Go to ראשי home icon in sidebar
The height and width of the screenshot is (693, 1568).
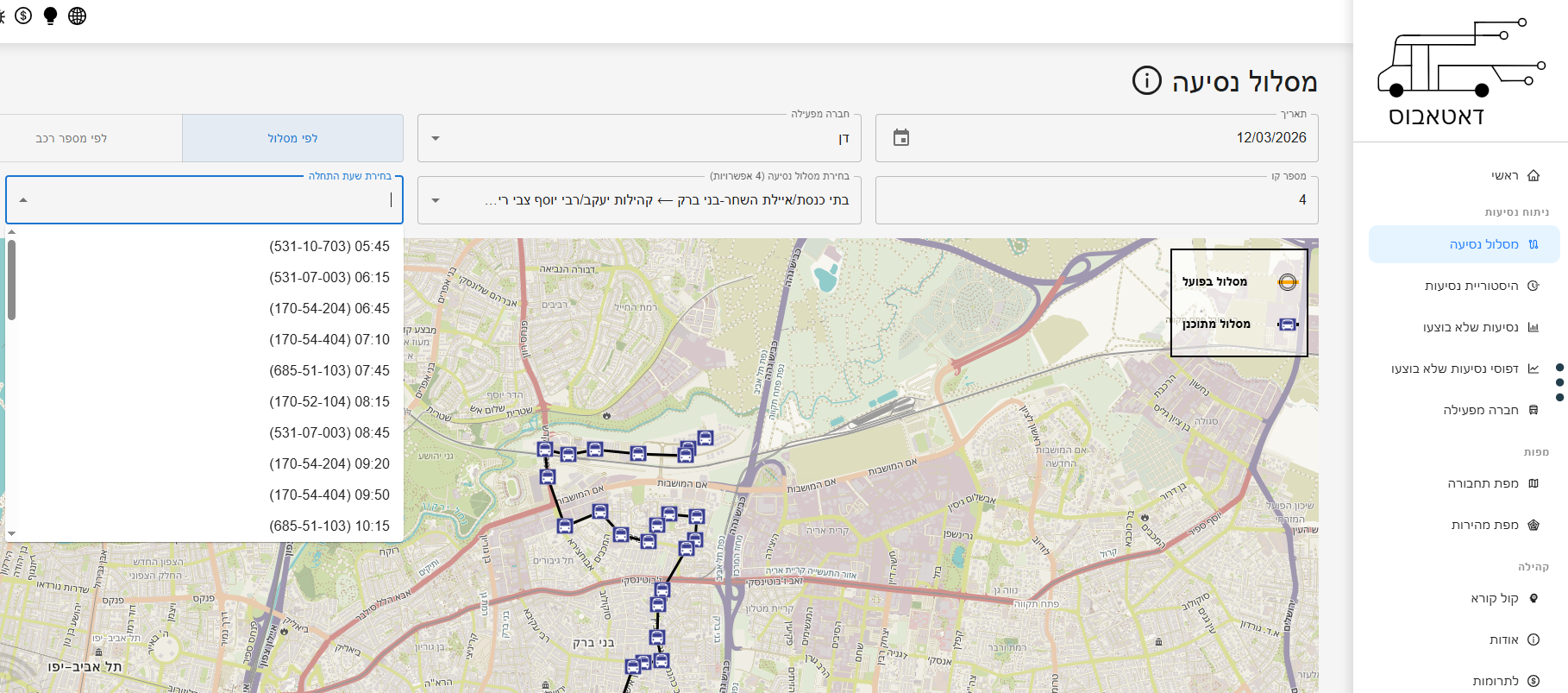1534,176
